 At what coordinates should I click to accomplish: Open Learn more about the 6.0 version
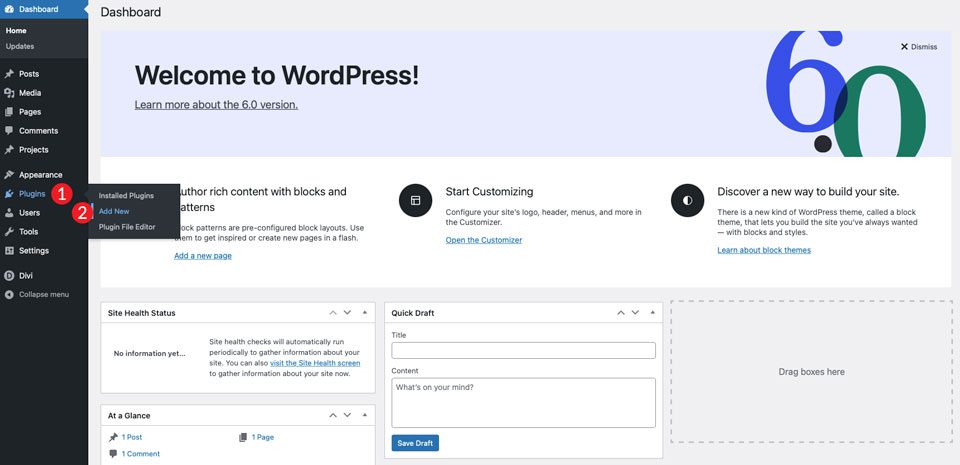[216, 105]
